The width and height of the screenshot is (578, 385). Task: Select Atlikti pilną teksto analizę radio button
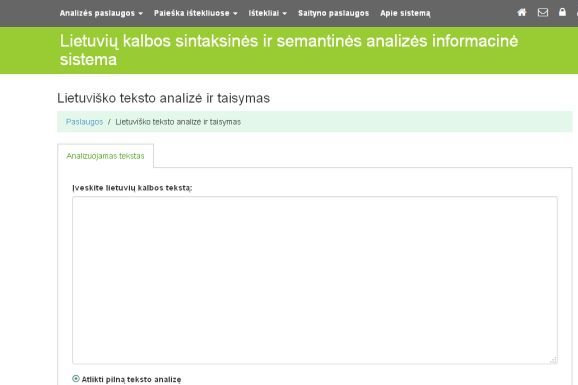point(76,379)
